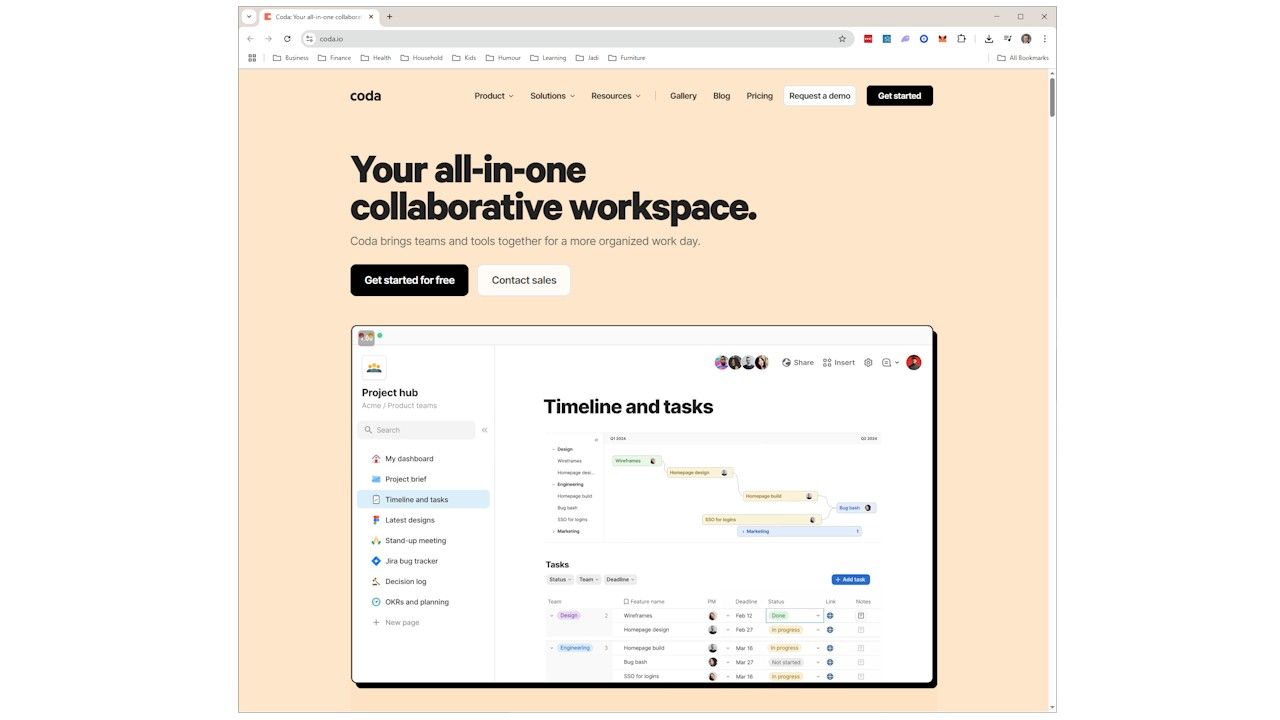
Task: Click the red extension icon in the toolbar
Action: click(x=868, y=39)
